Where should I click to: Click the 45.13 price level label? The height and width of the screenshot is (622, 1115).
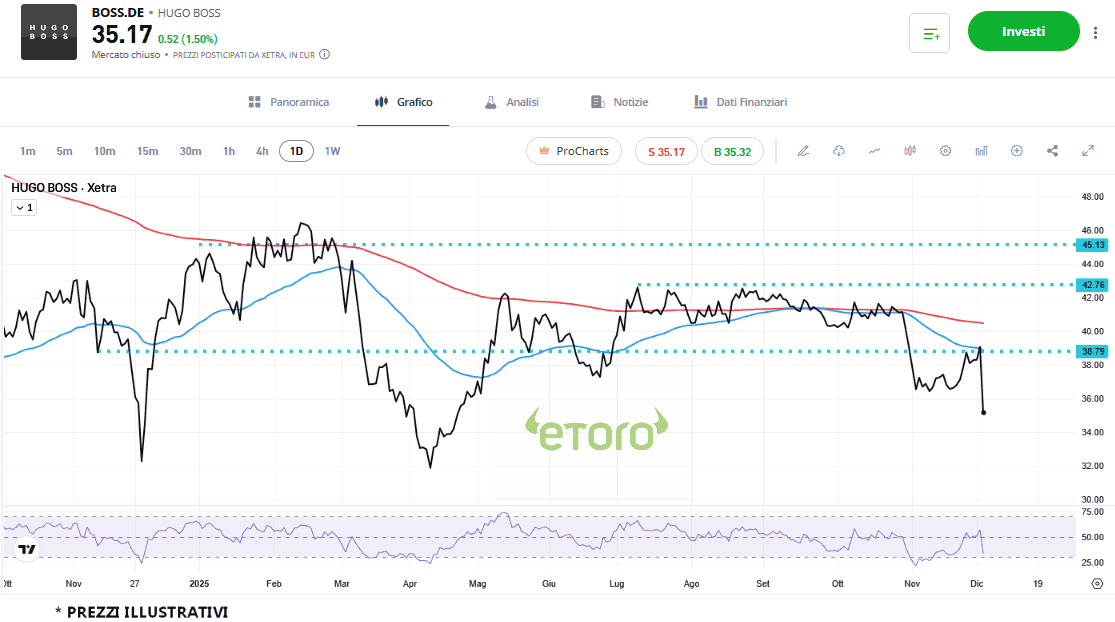tap(1092, 245)
